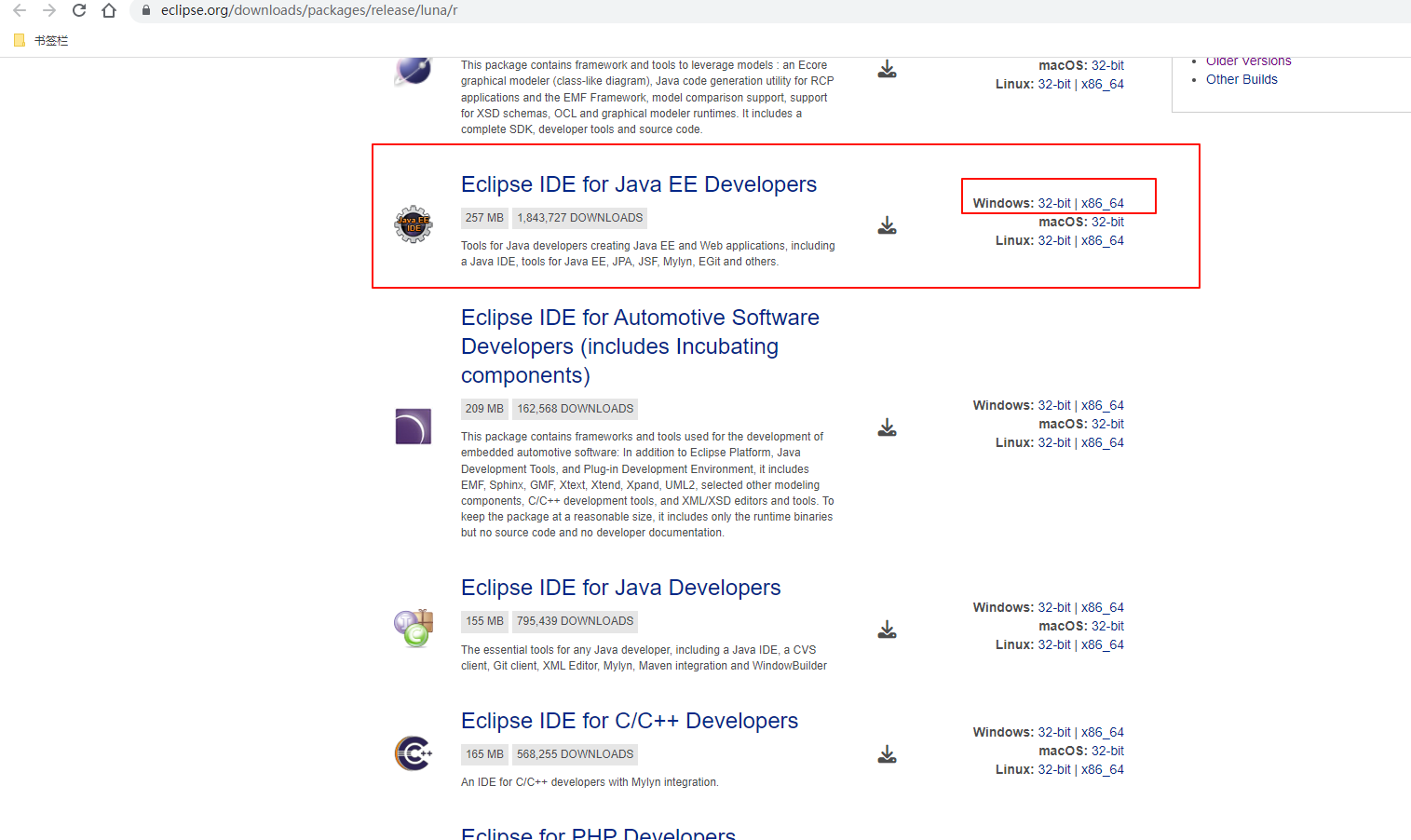Download Java Developers Windows 32-bit
This screenshot has width=1411, height=840.
pos(1054,607)
